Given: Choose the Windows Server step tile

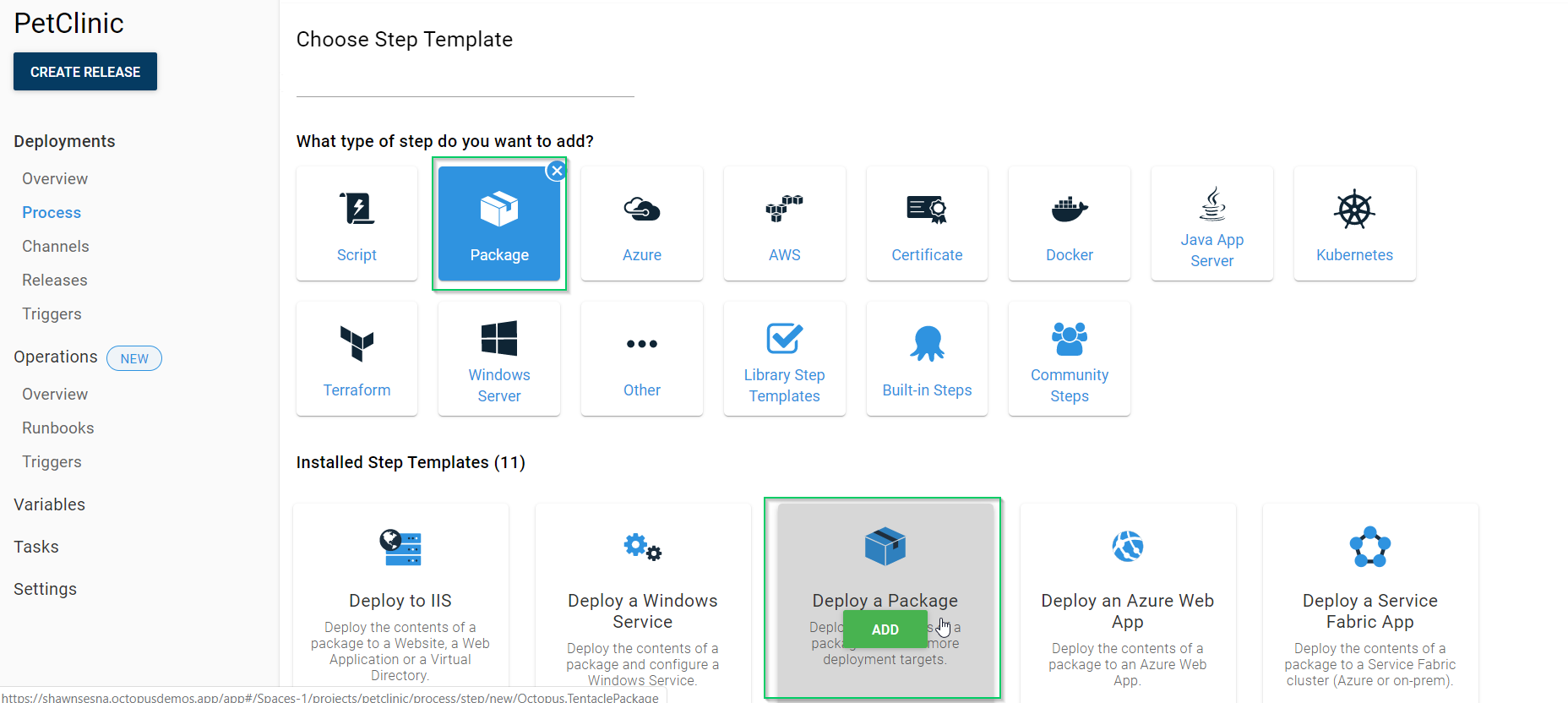Looking at the screenshot, I should [x=499, y=359].
